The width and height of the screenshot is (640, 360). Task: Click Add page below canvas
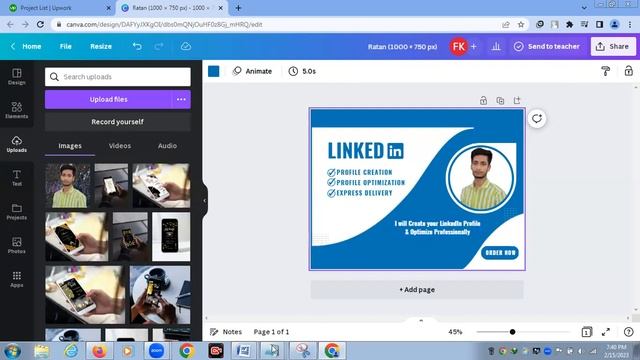417,289
